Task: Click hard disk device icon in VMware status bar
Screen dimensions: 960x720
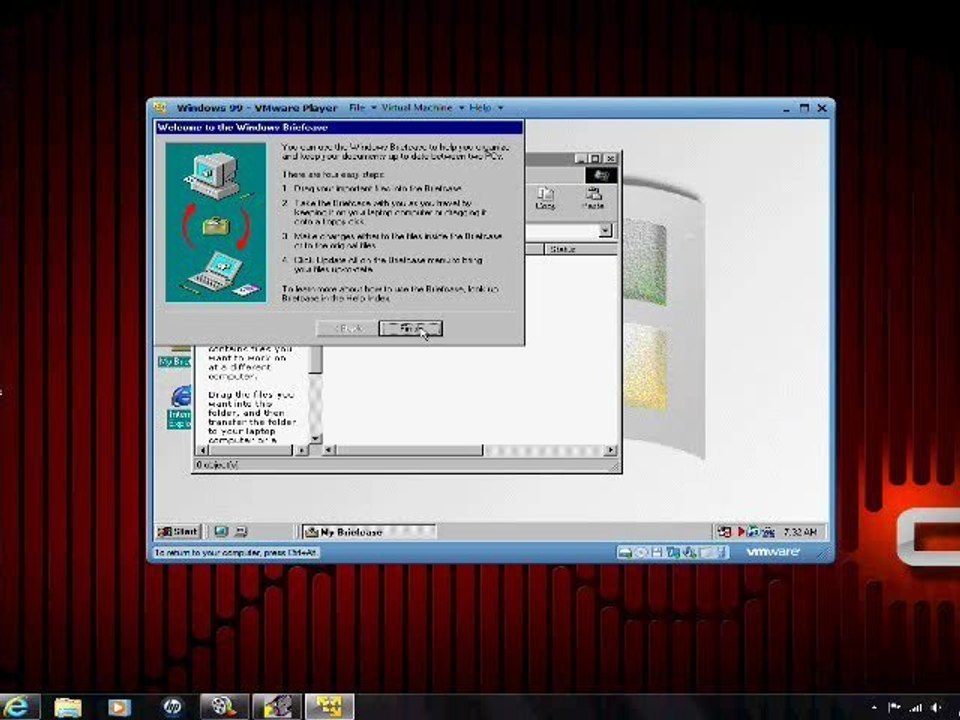Action: click(x=624, y=552)
